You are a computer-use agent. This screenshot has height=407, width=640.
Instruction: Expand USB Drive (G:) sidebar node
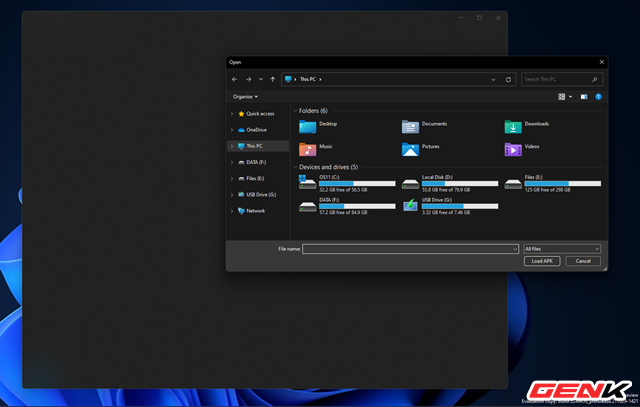232,195
